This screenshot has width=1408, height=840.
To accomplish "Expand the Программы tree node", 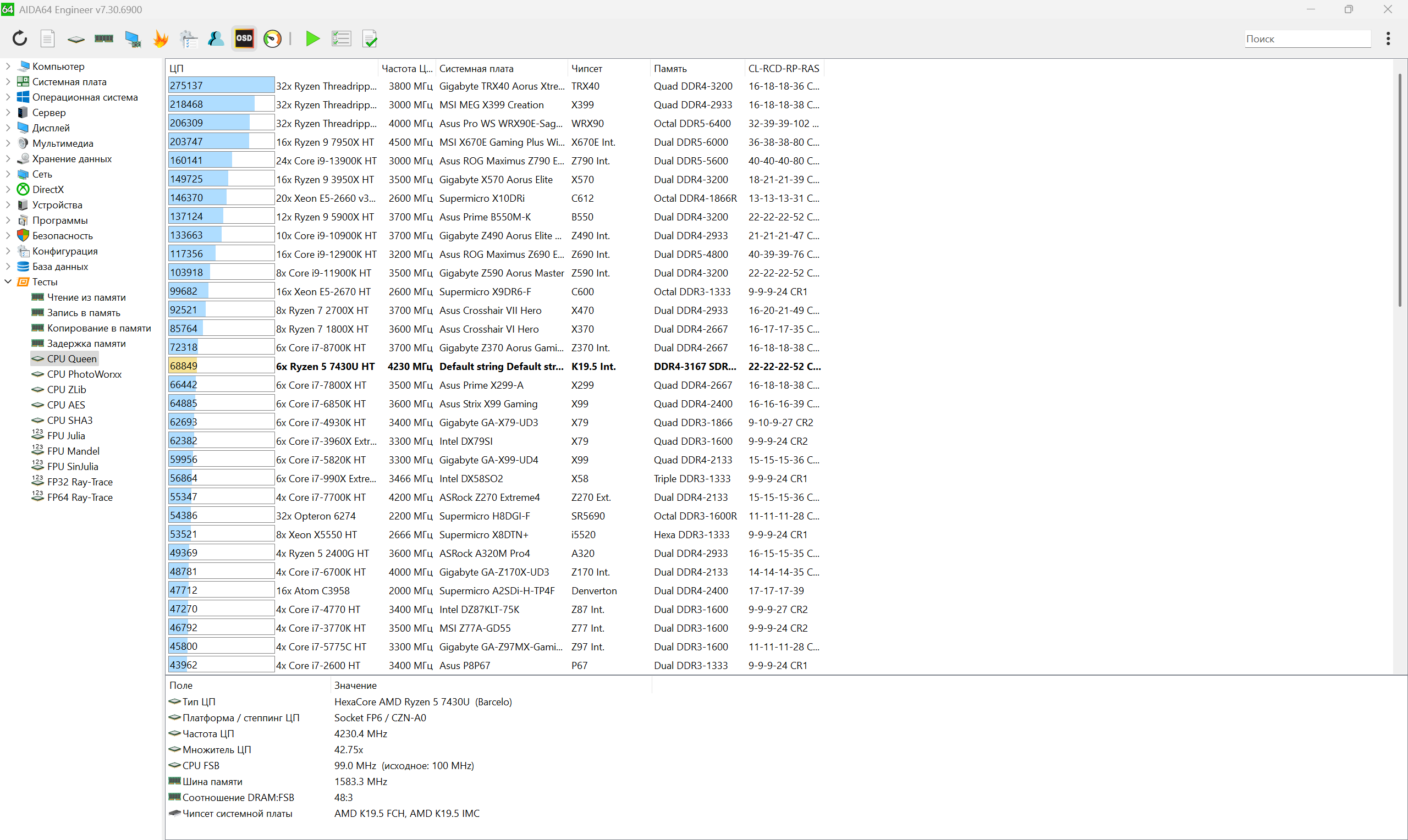I will coord(8,220).
